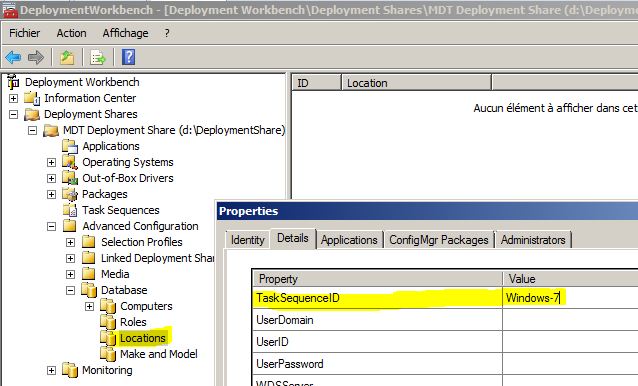The width and height of the screenshot is (638, 386).
Task: Click the Linked Deployment Share folder icon
Action: pyautogui.click(x=89, y=258)
